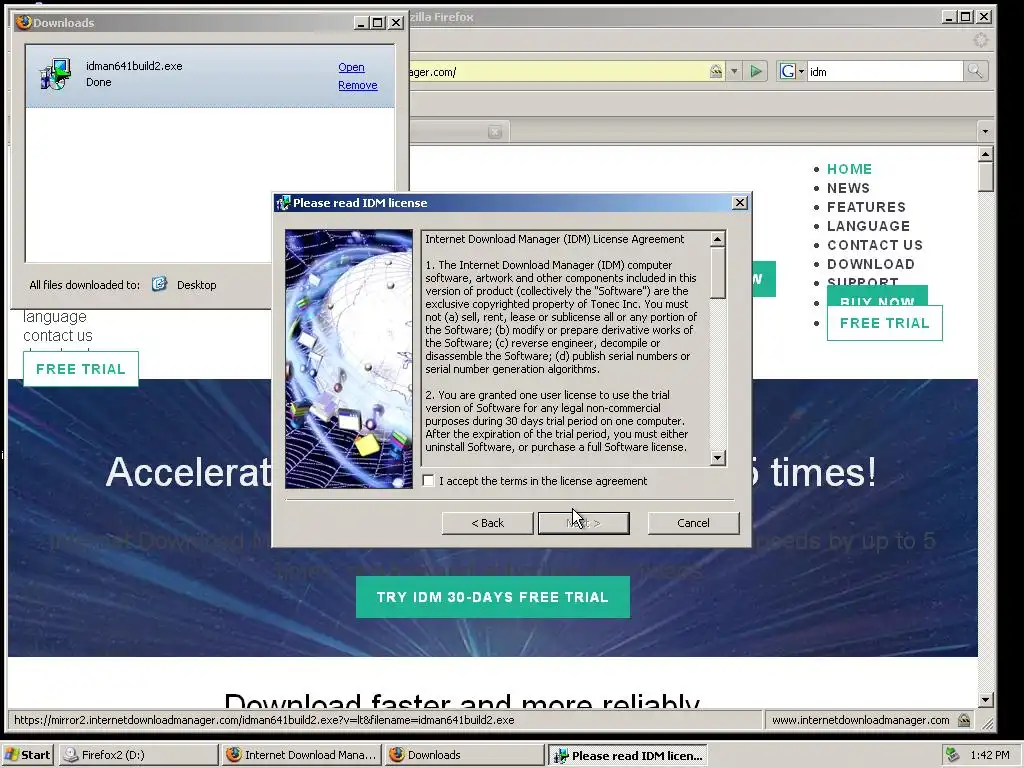Minimize the Downloads window
The height and width of the screenshot is (768, 1024).
point(361,23)
